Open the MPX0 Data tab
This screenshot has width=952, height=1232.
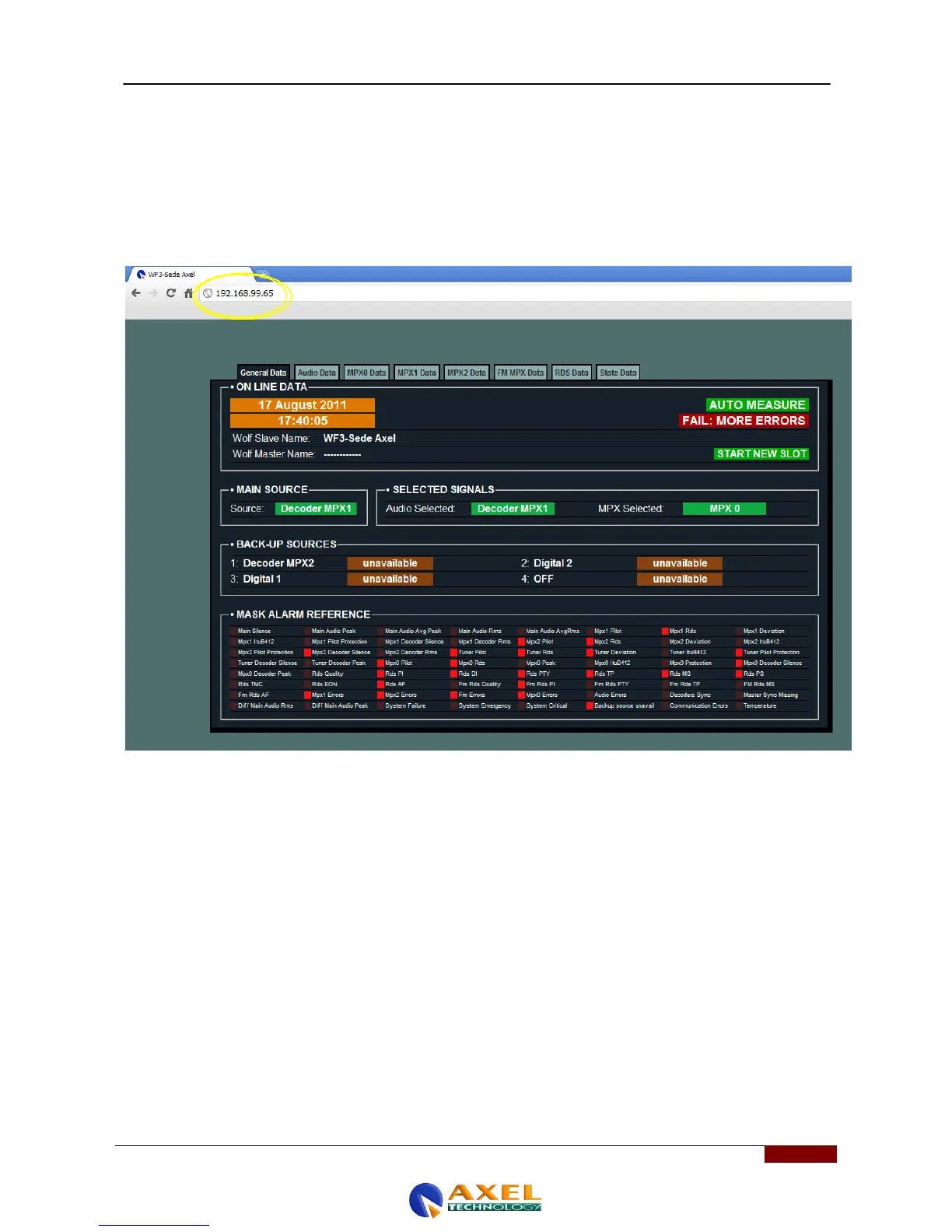click(x=366, y=373)
